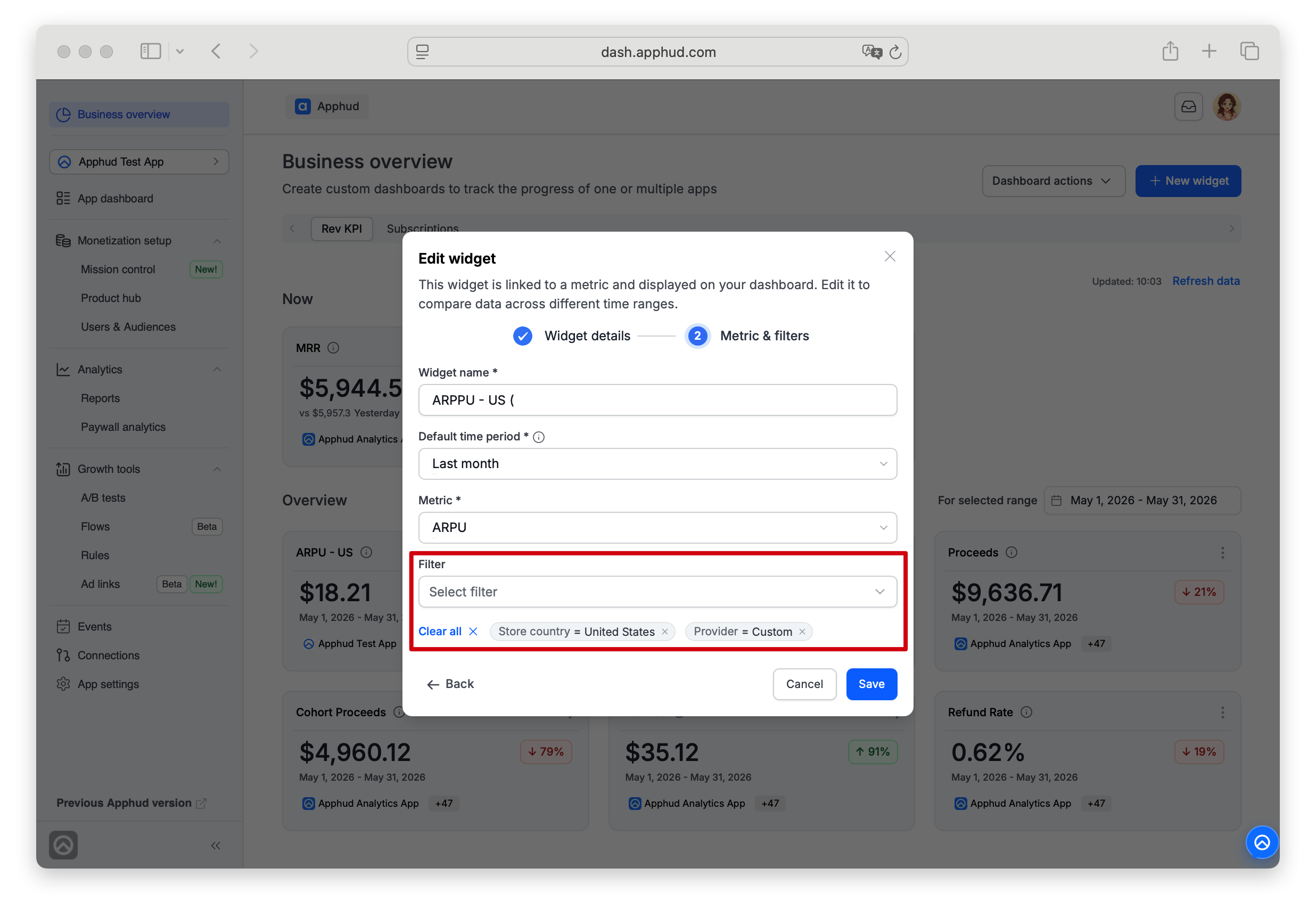Go back in Safari history
Screen dimensions: 1316x917
(216, 51)
